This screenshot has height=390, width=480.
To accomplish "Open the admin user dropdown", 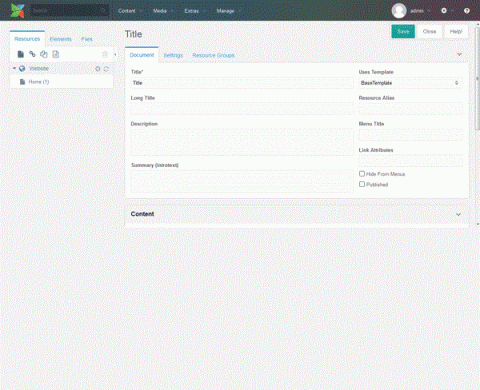I will [420, 11].
